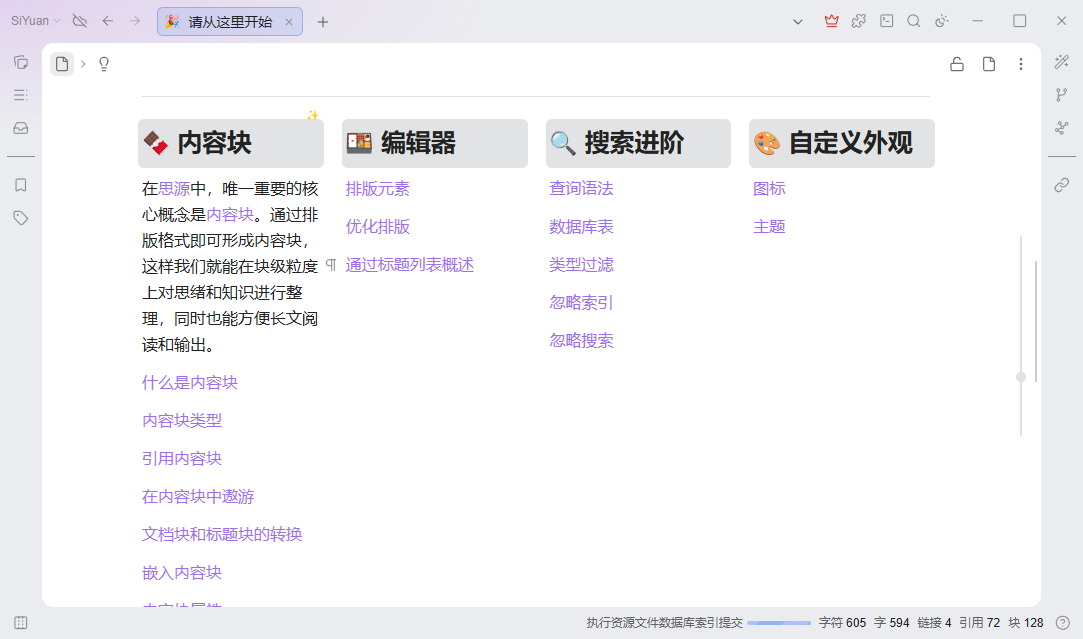Open the 引用内容块 link

(182, 459)
